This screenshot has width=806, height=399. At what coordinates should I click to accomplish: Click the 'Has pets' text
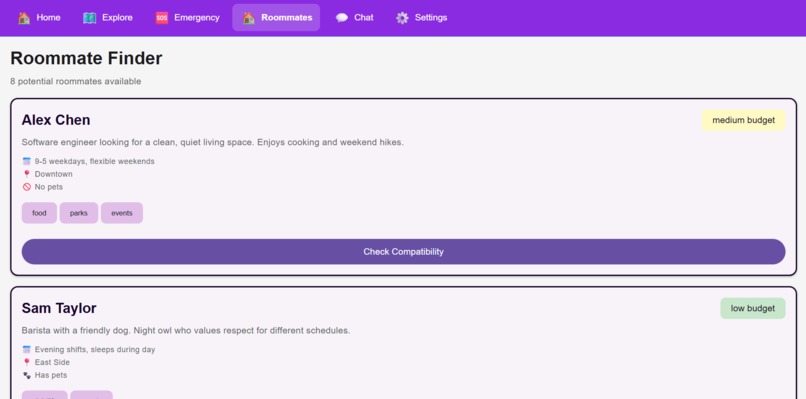coord(51,375)
